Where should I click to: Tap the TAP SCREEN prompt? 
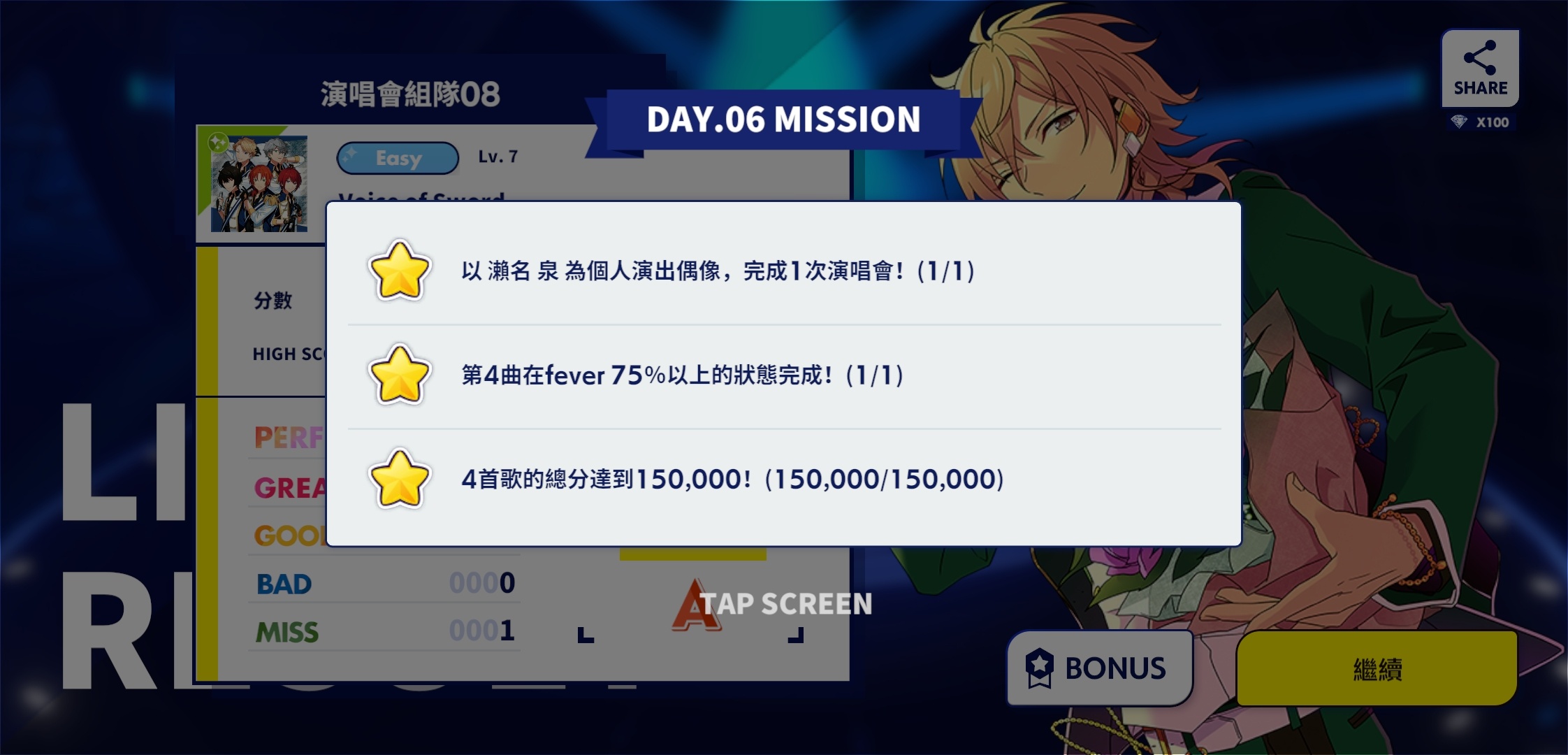(x=787, y=604)
